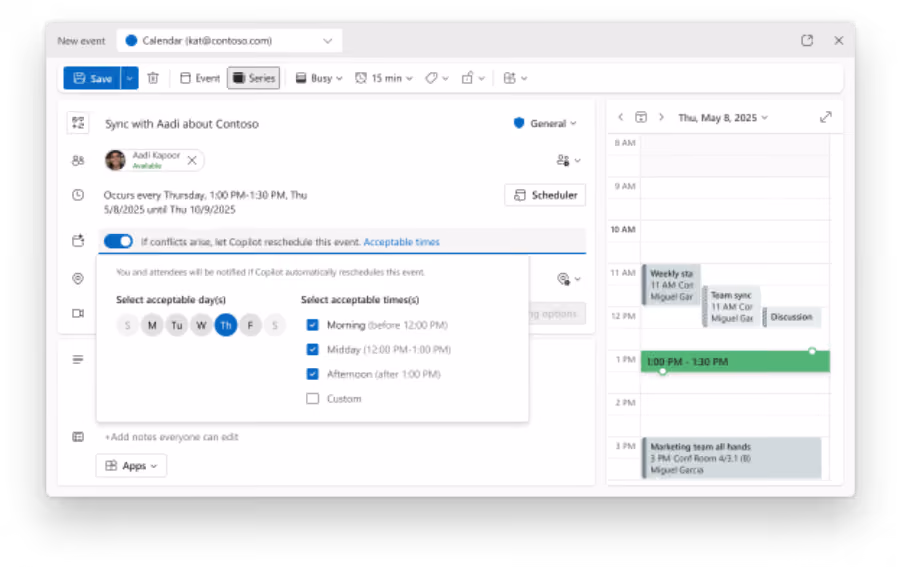Open the categorize tag dropdown
Viewport: 901px width, 567px height.
(x=437, y=78)
